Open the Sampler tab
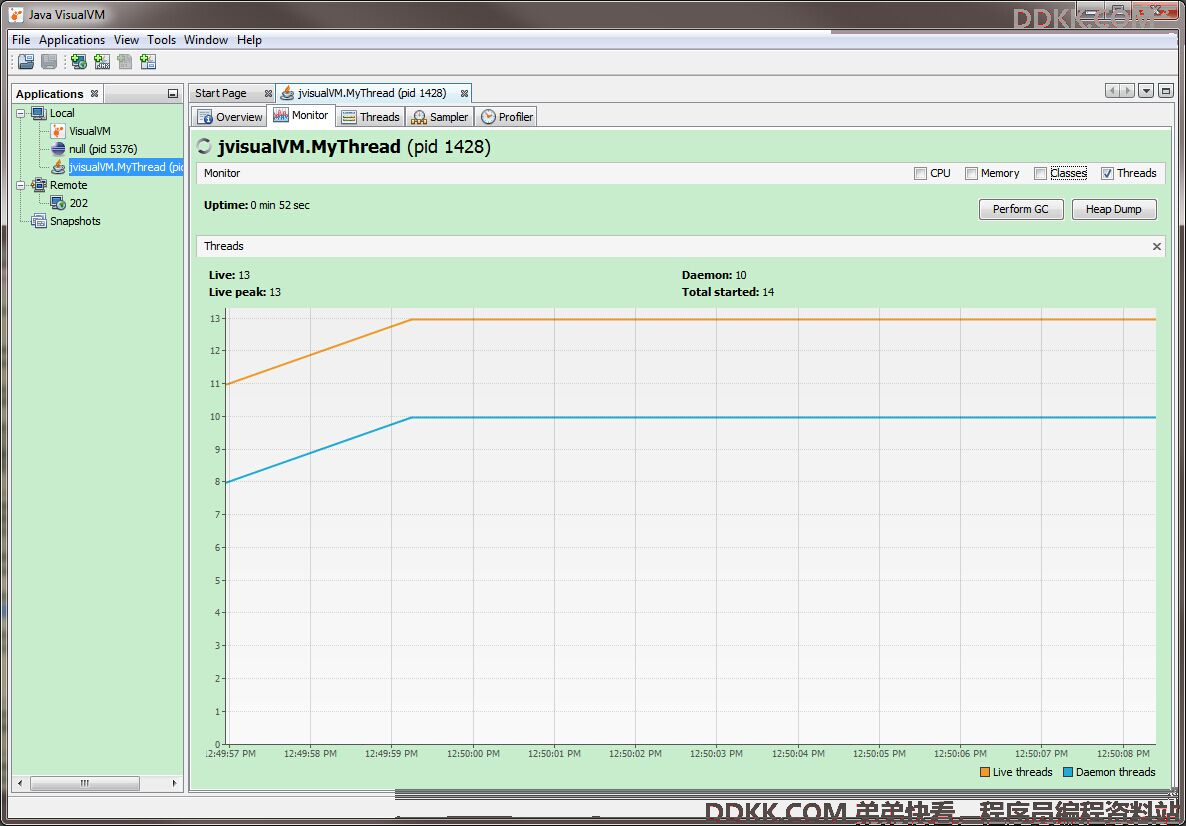The height and width of the screenshot is (826, 1186). [439, 116]
